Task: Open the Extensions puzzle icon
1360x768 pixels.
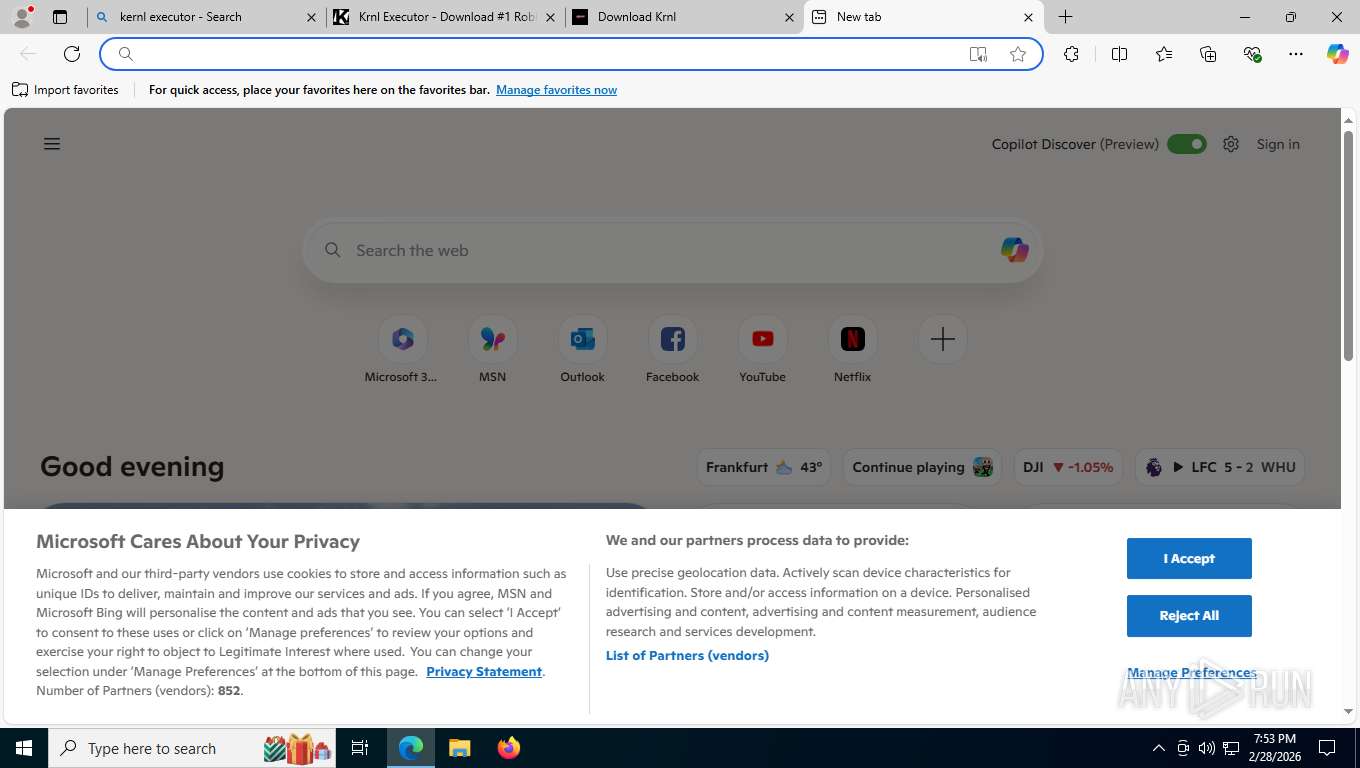Action: coord(1071,54)
